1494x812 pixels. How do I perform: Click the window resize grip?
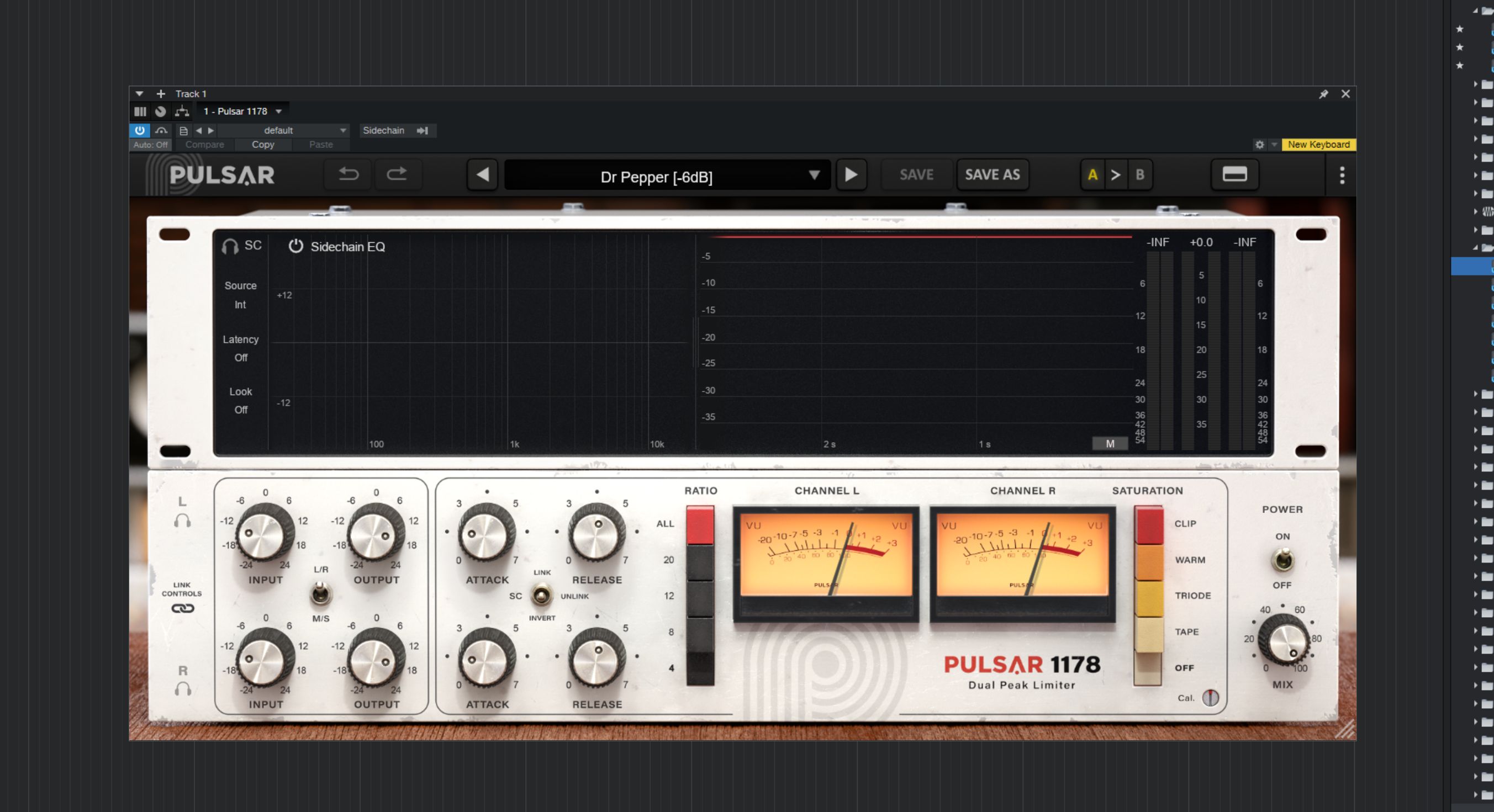pos(1345,729)
